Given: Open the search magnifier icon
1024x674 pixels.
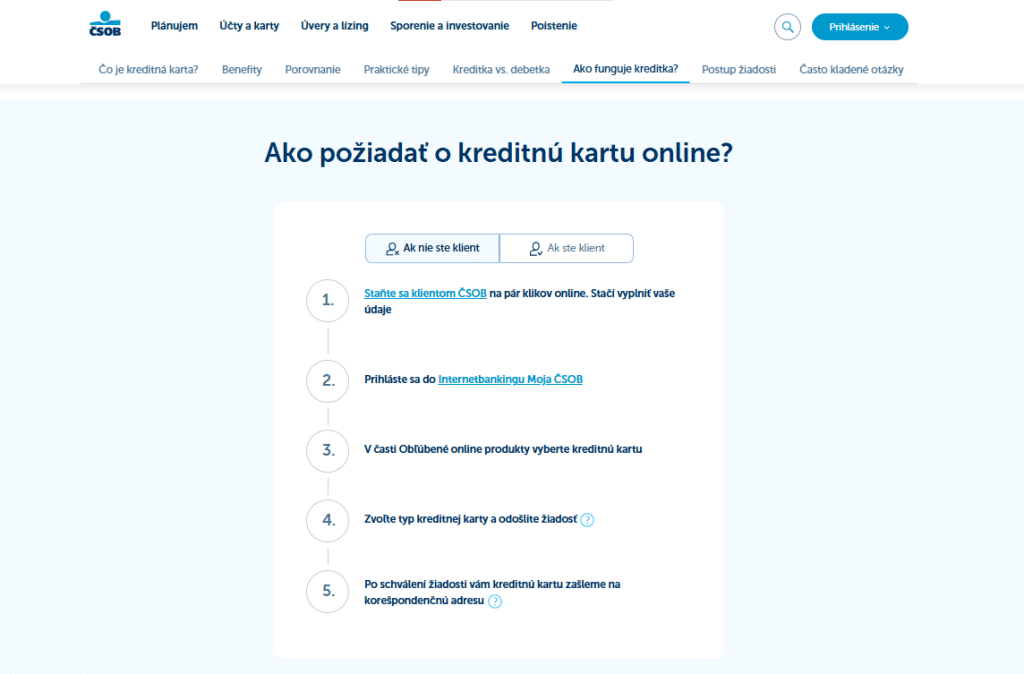Looking at the screenshot, I should point(787,27).
